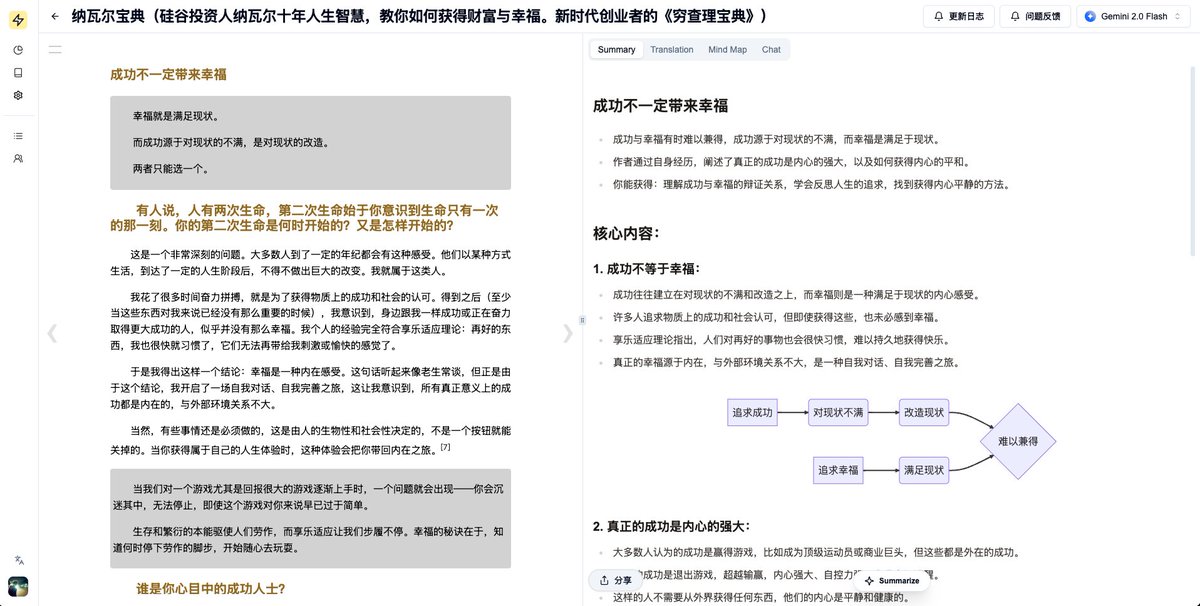Click the 难以兼得 diamond node
Viewport: 1200px width, 606px height.
(x=1018, y=441)
